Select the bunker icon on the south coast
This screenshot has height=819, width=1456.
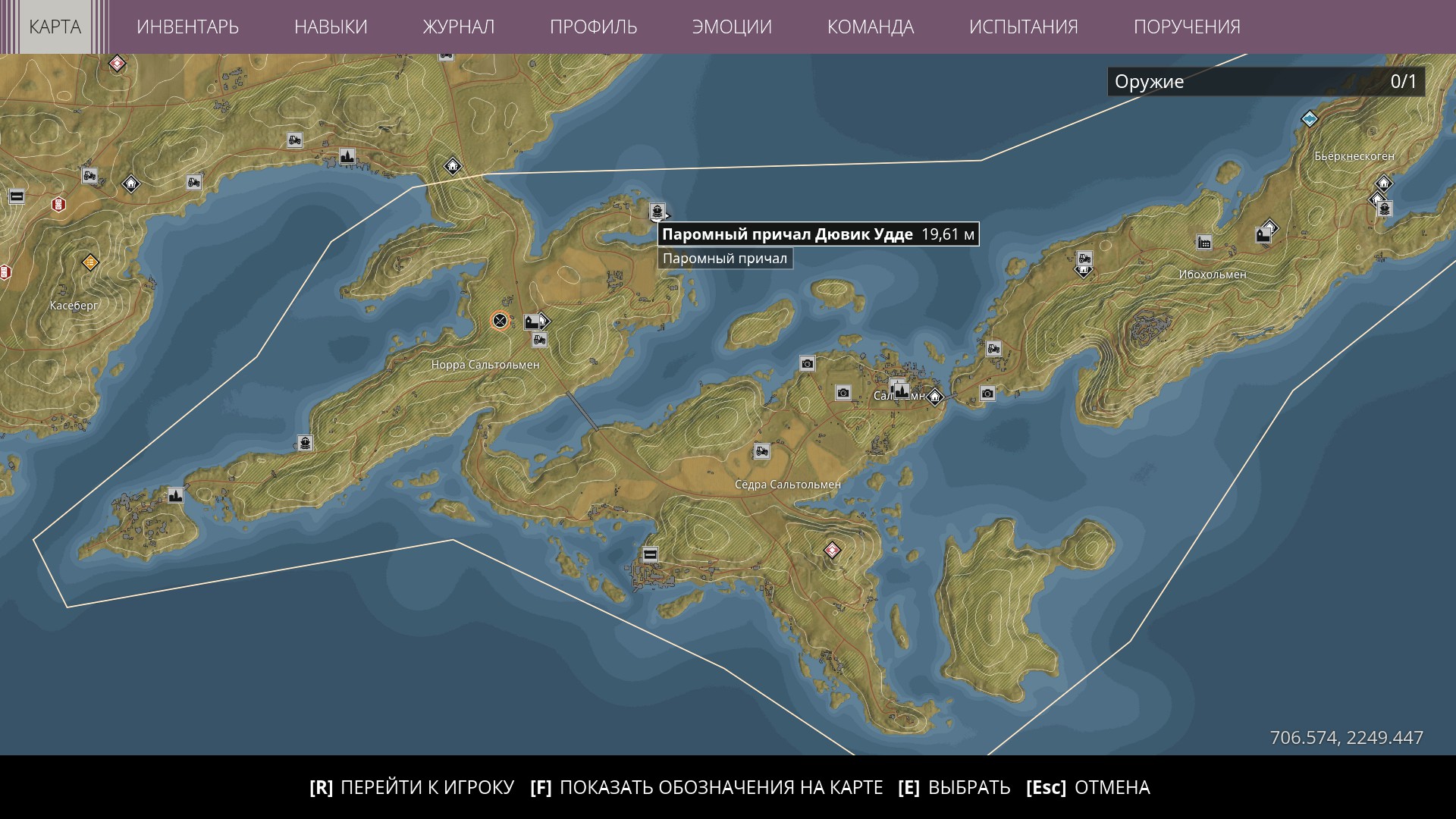pyautogui.click(x=650, y=554)
